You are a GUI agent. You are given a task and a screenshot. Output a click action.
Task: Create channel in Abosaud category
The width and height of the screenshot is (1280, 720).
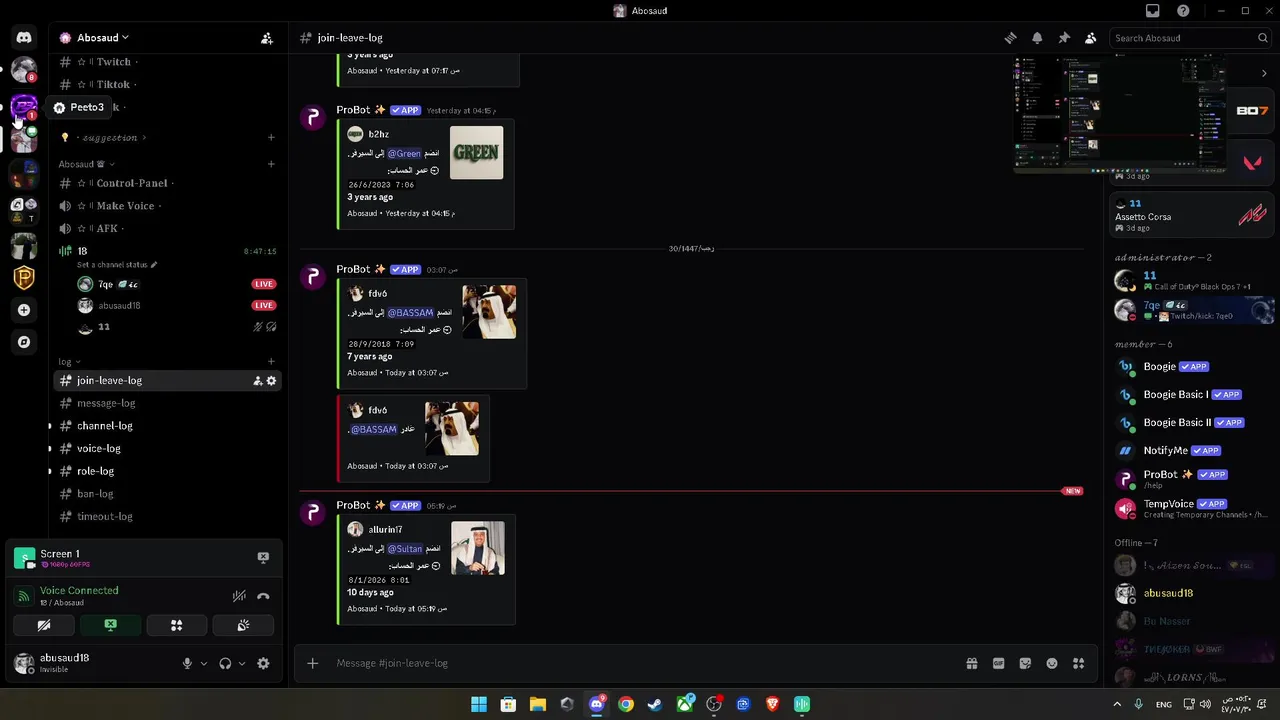271,164
